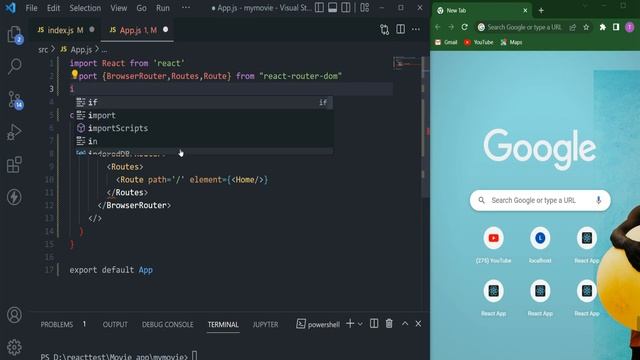
Task: Open the Thunder Client lightning icon
Action: click(x=14, y=197)
